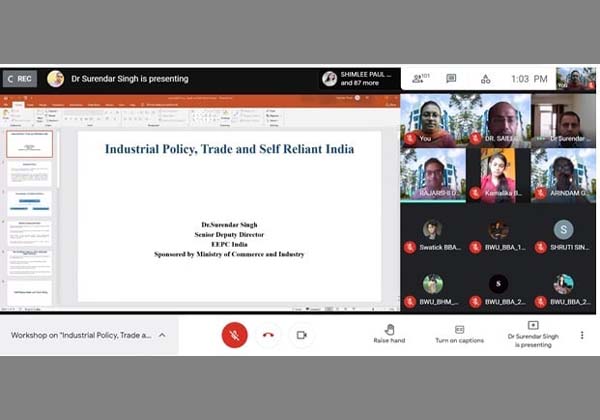The width and height of the screenshot is (600, 420).
Task: Select the fifth slide thumbnail in PowerPoint
Action: [29, 263]
